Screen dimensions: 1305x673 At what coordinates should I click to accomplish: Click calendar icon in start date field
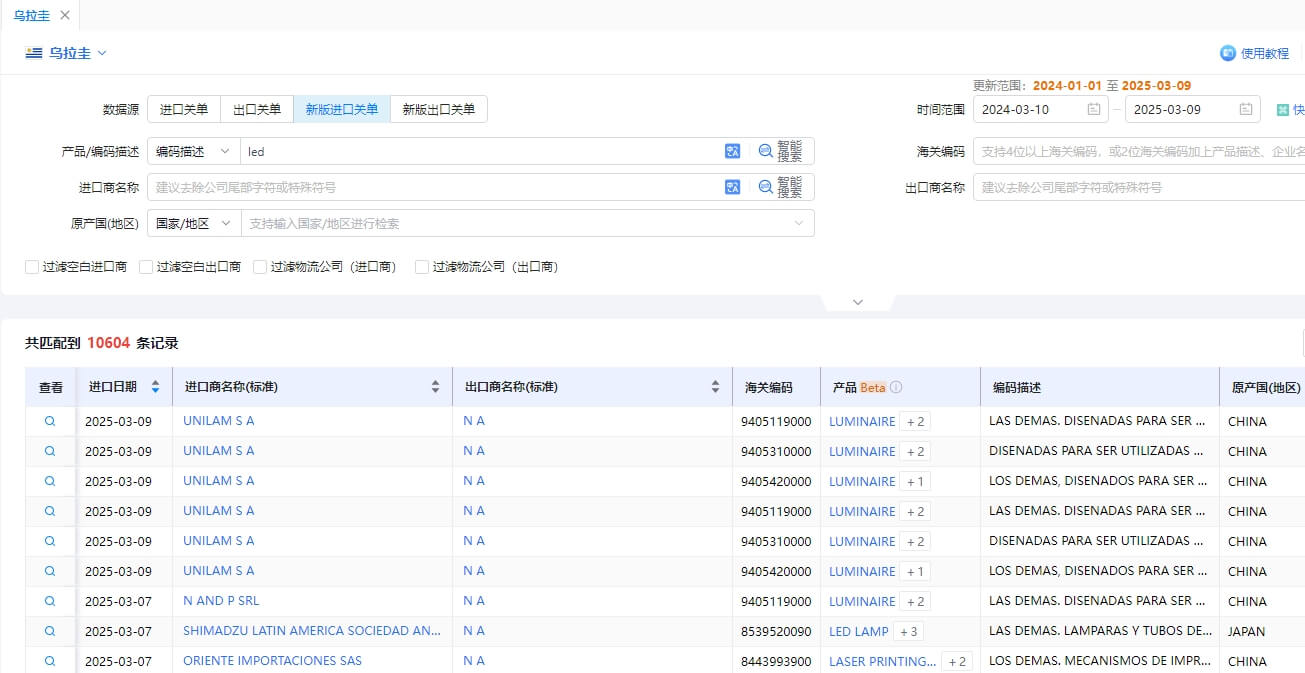click(x=1094, y=109)
